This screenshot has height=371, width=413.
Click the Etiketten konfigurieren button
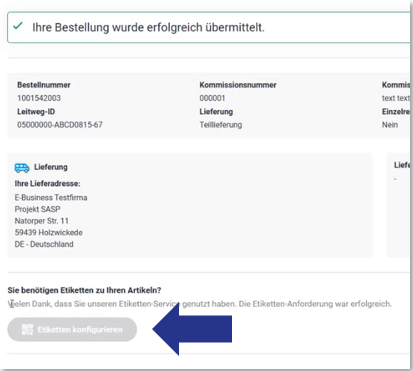[x=72, y=329]
